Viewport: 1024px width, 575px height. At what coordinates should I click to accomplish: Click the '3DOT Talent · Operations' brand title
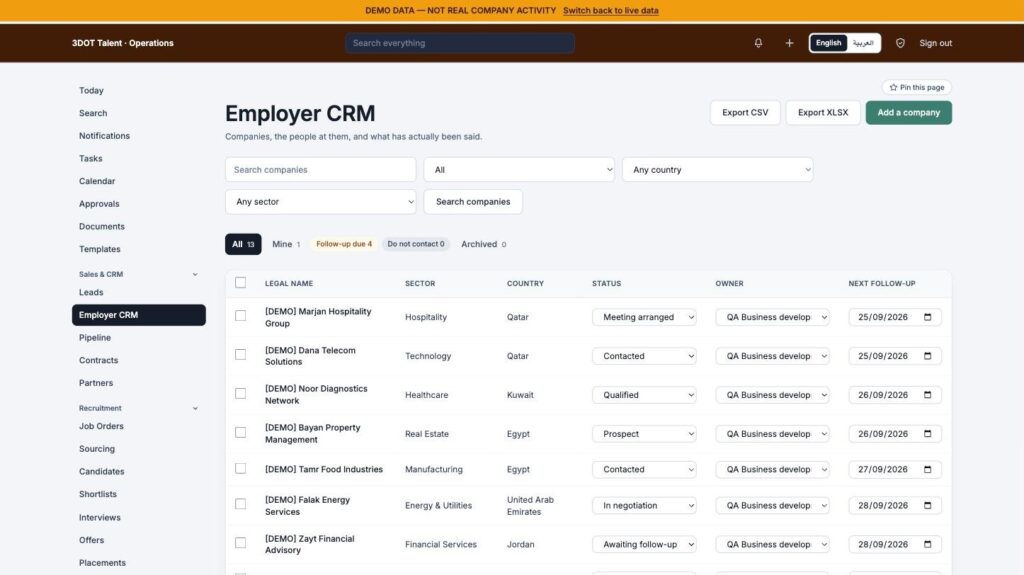point(123,43)
